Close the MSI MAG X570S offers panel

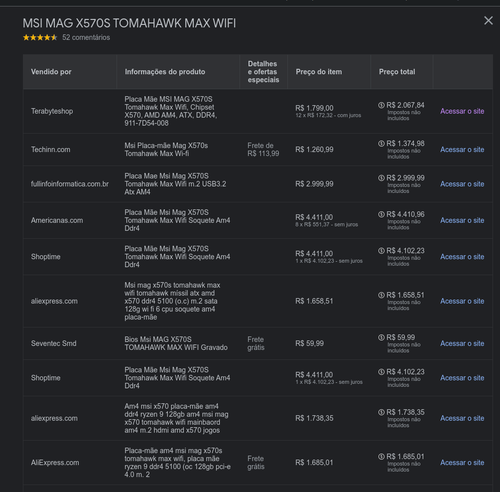(488, 21)
